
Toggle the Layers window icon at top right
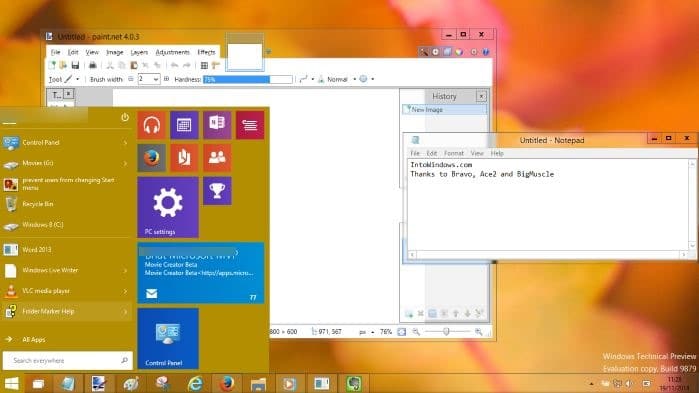[447, 52]
